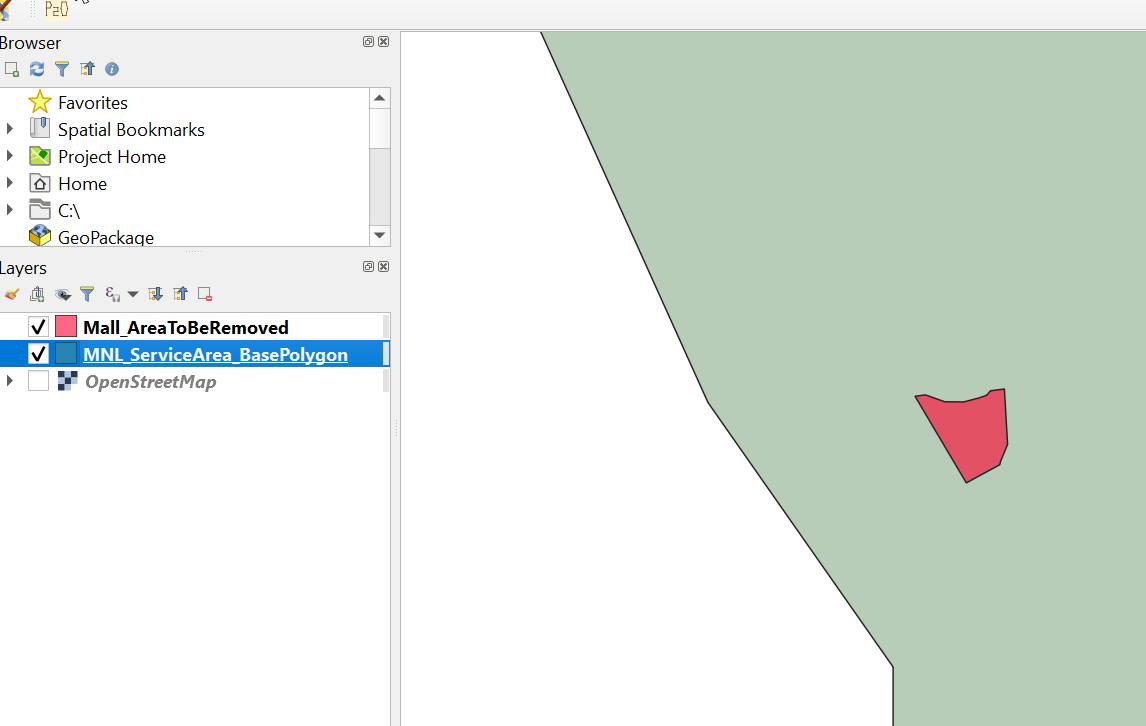Expand the Spatial Bookmarks node
The width and height of the screenshot is (1146, 726).
[x=10, y=129]
